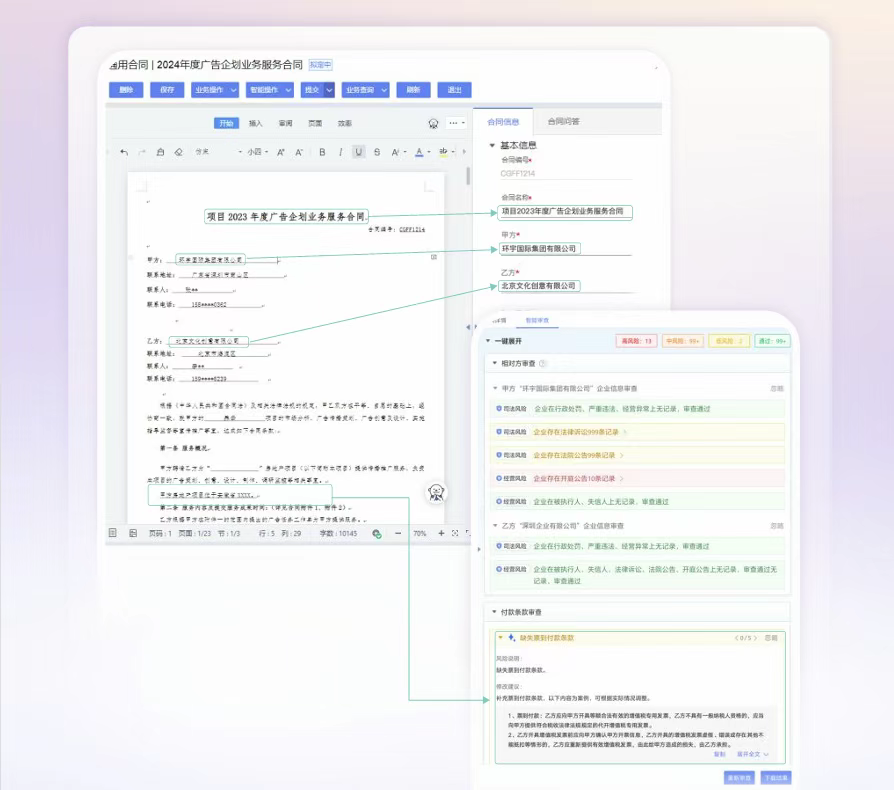
Task: Collapse the 基本信息 section
Action: pyautogui.click(x=492, y=145)
